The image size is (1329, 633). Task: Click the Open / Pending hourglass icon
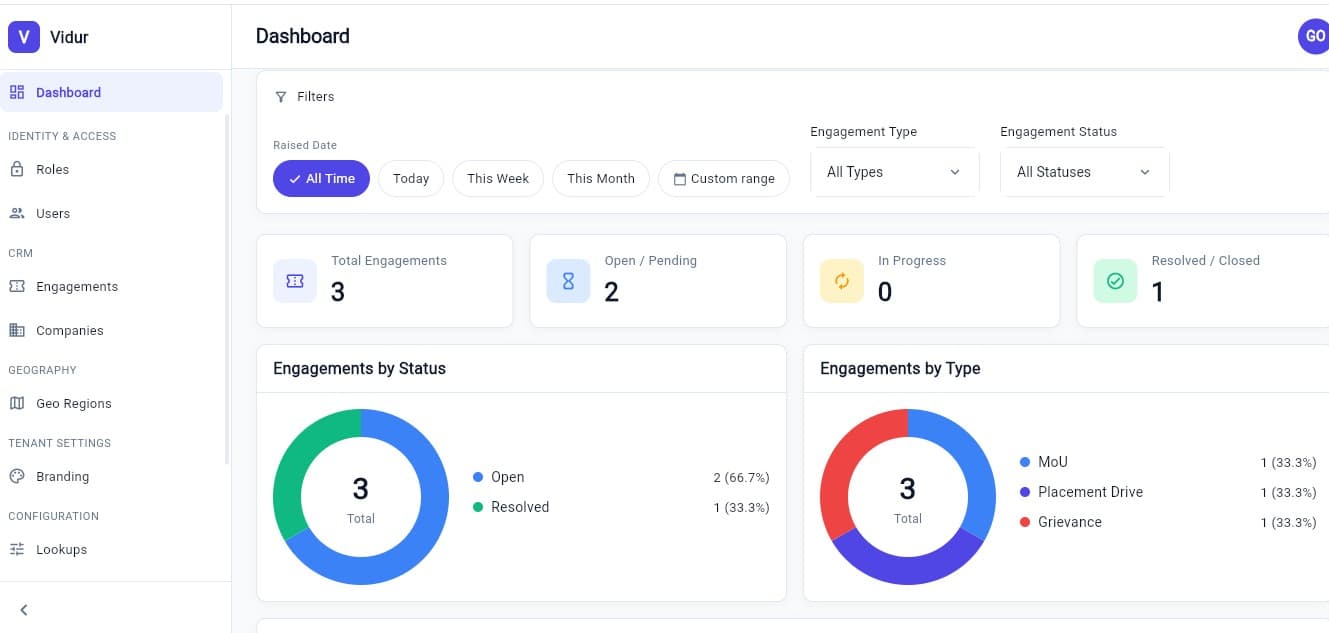[x=568, y=281]
